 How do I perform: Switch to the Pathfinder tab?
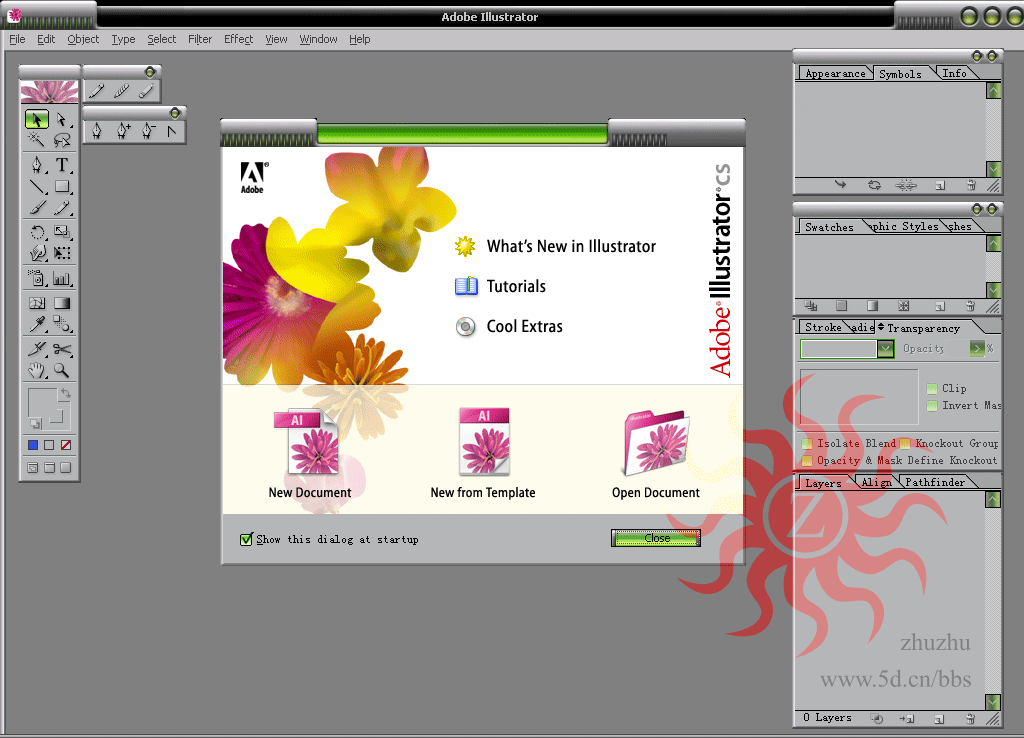click(x=935, y=483)
